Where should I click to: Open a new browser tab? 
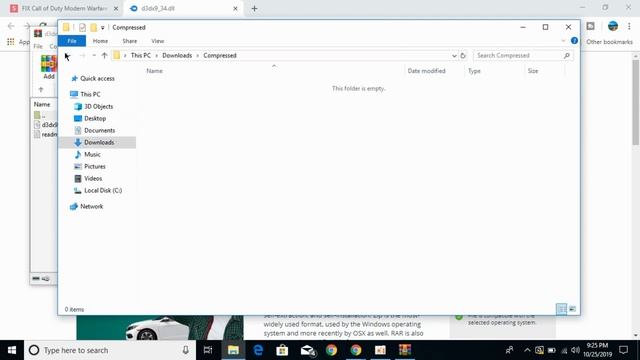tap(254, 8)
